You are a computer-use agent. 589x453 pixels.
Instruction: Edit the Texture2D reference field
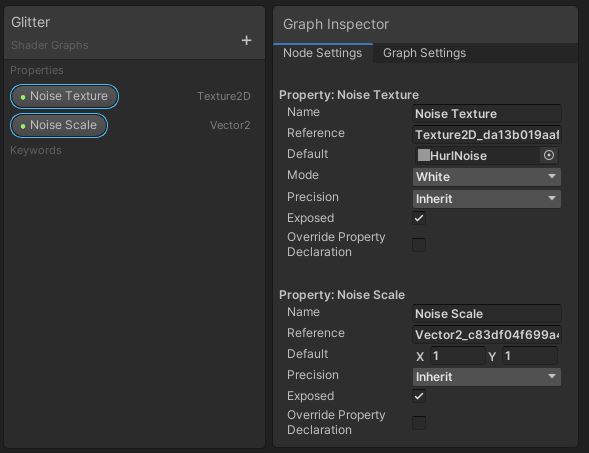click(486, 135)
